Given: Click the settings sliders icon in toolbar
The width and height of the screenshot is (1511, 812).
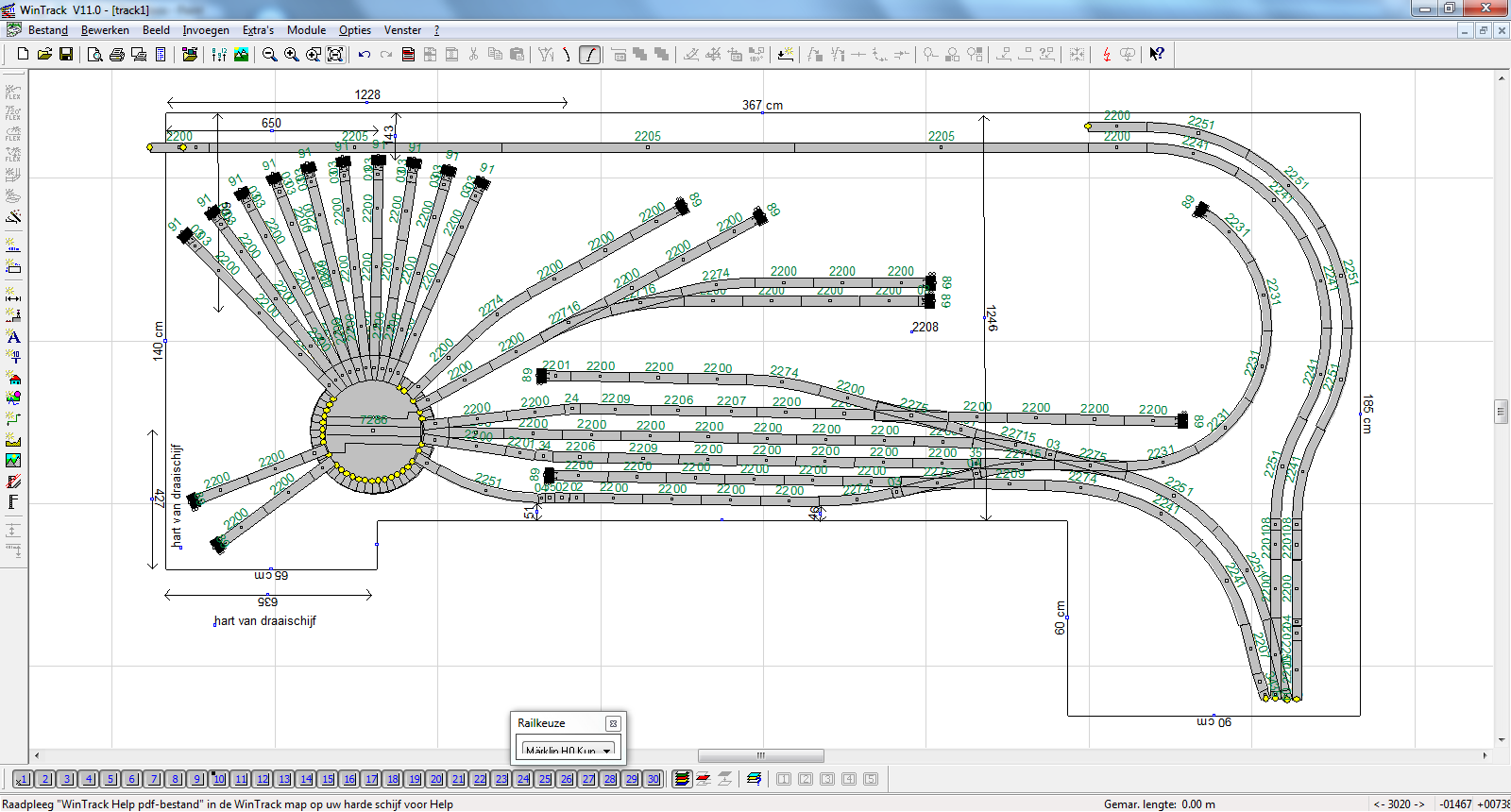Looking at the screenshot, I should pos(219,54).
